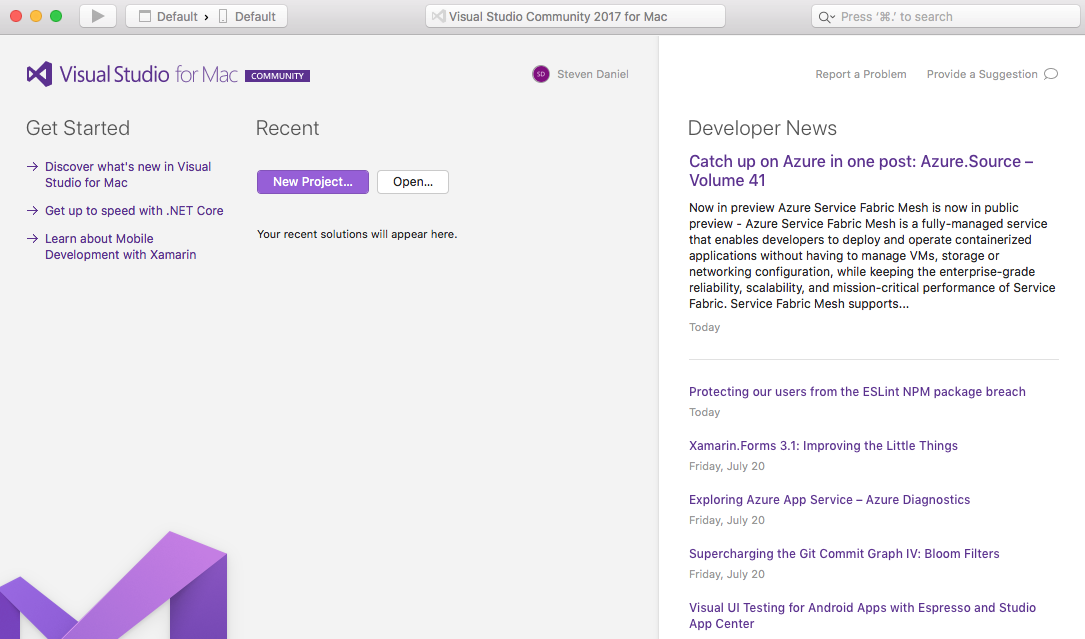Click the 'Developer News' heading
This screenshot has width=1085, height=639.
[762, 128]
